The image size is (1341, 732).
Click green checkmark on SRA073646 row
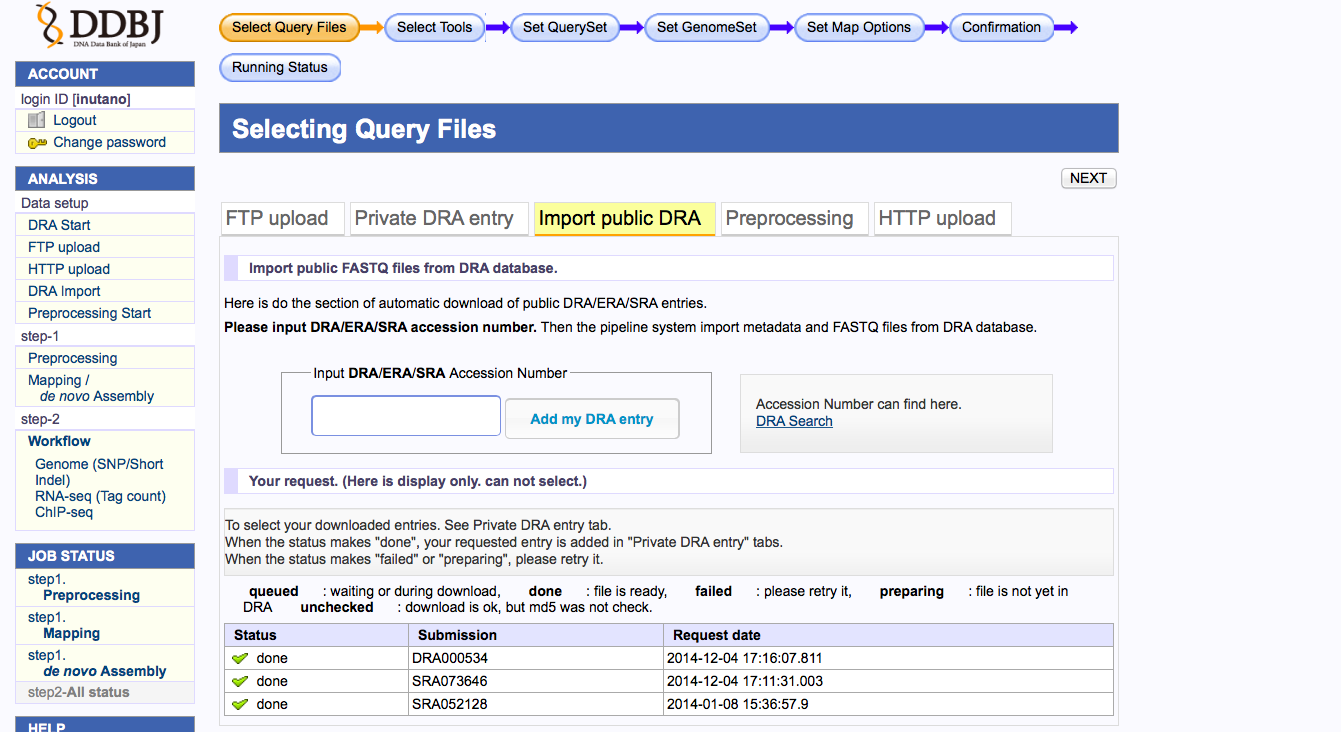[240, 681]
